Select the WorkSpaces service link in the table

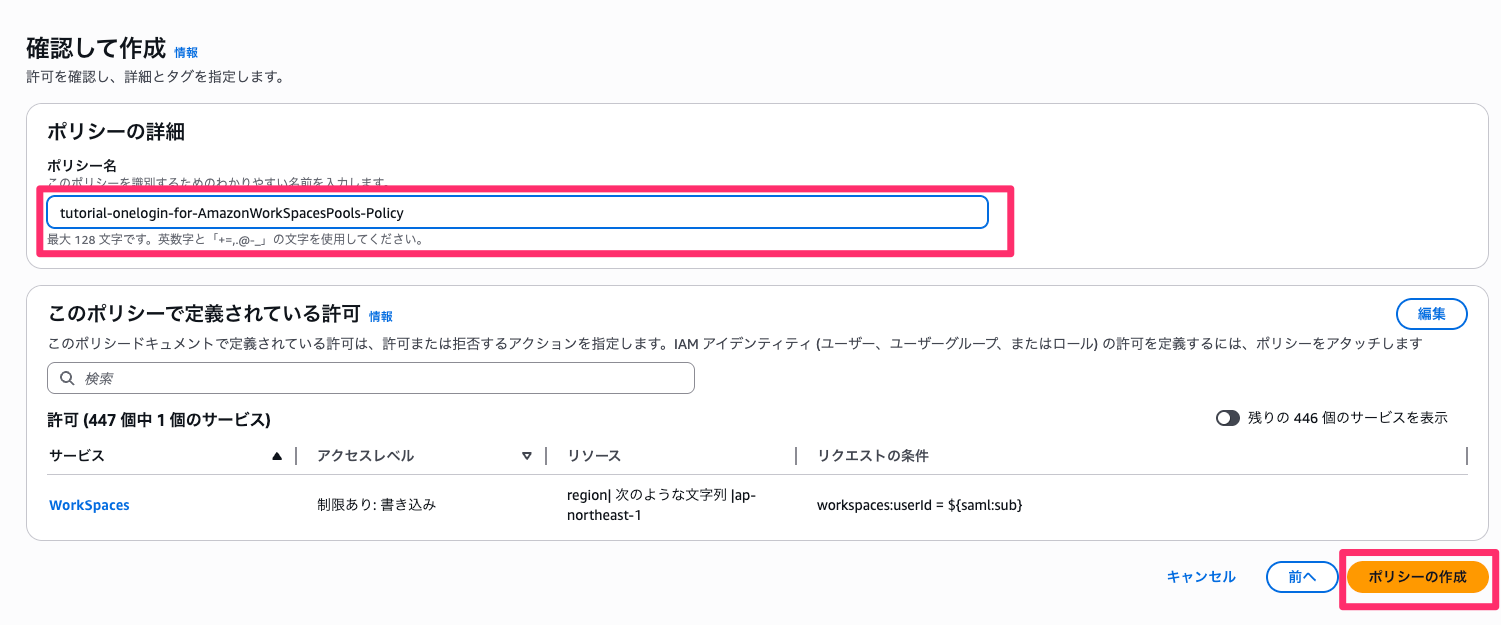(x=89, y=505)
